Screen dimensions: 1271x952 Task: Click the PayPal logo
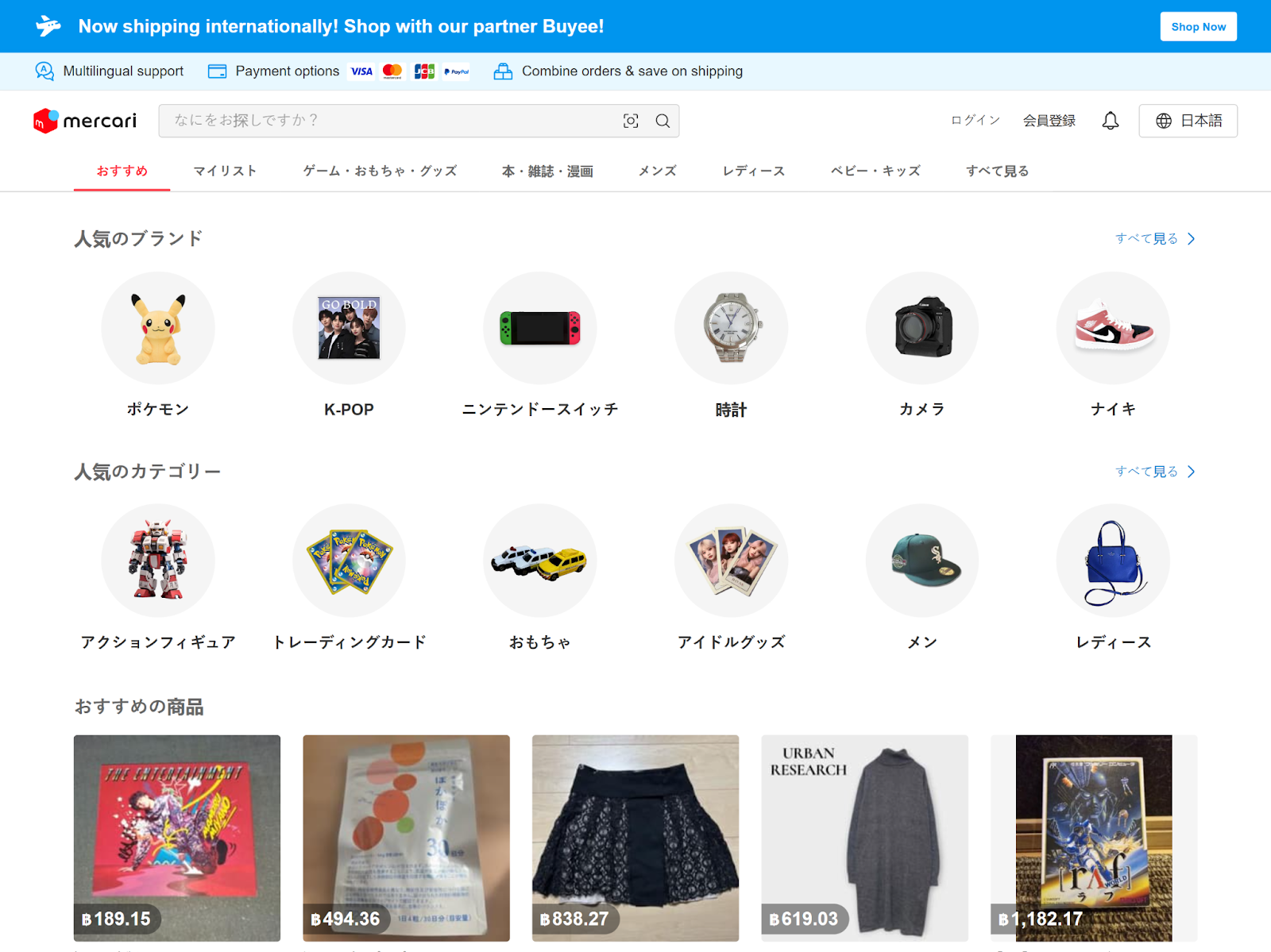tap(456, 71)
